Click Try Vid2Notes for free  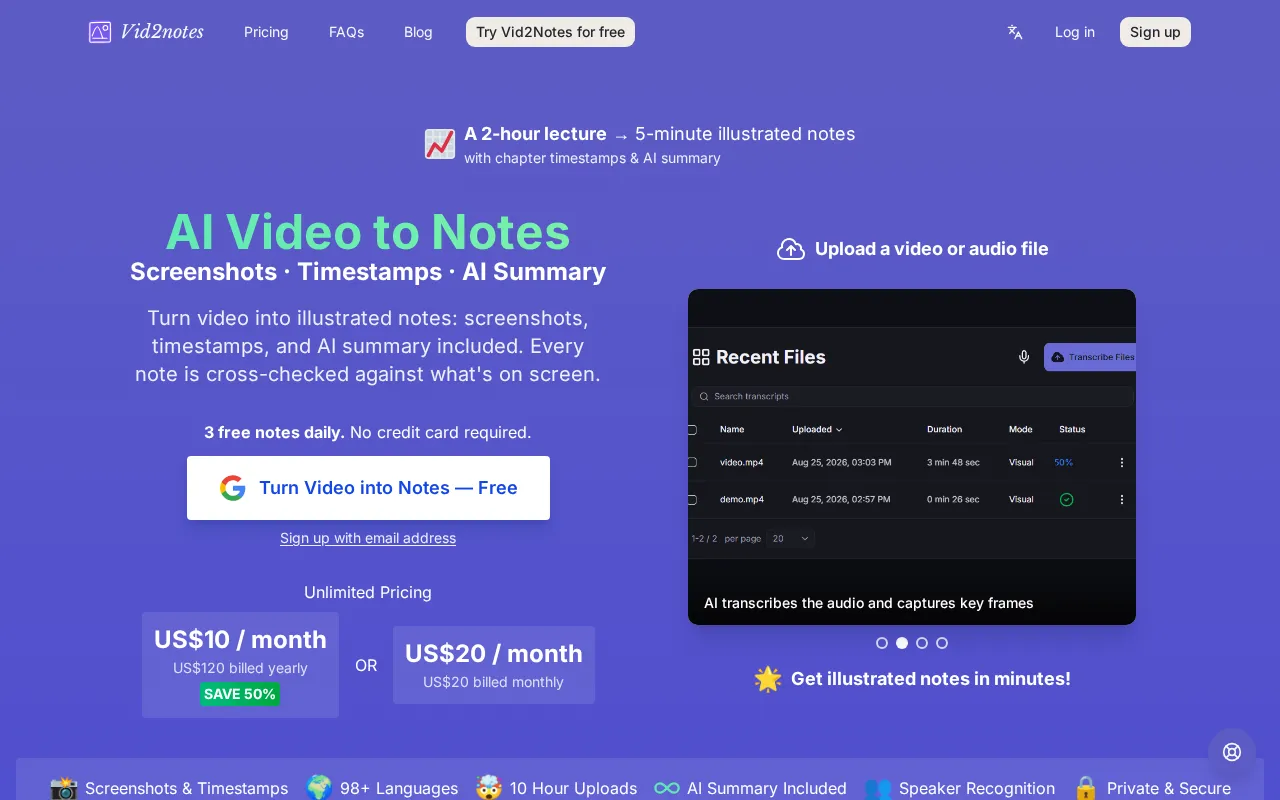click(x=550, y=32)
